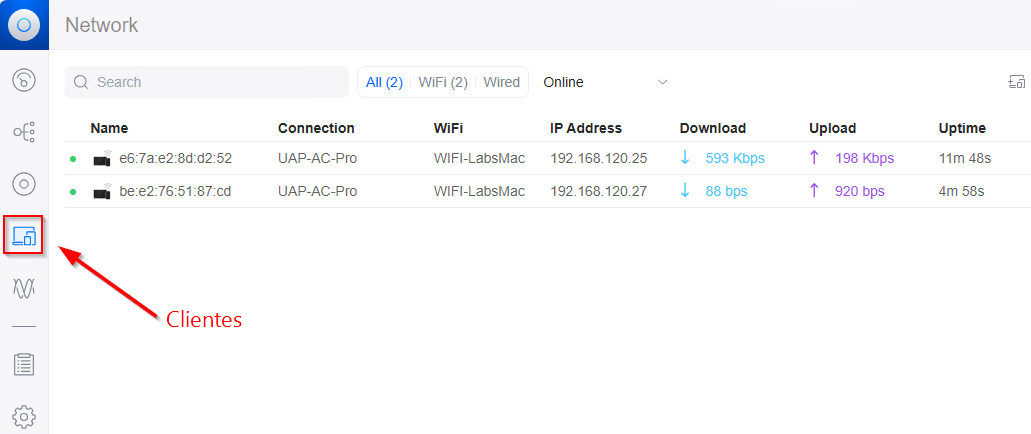Open client be:e2:76:51:87:cd row
Image resolution: width=1031 pixels, height=434 pixels.
click(175, 191)
